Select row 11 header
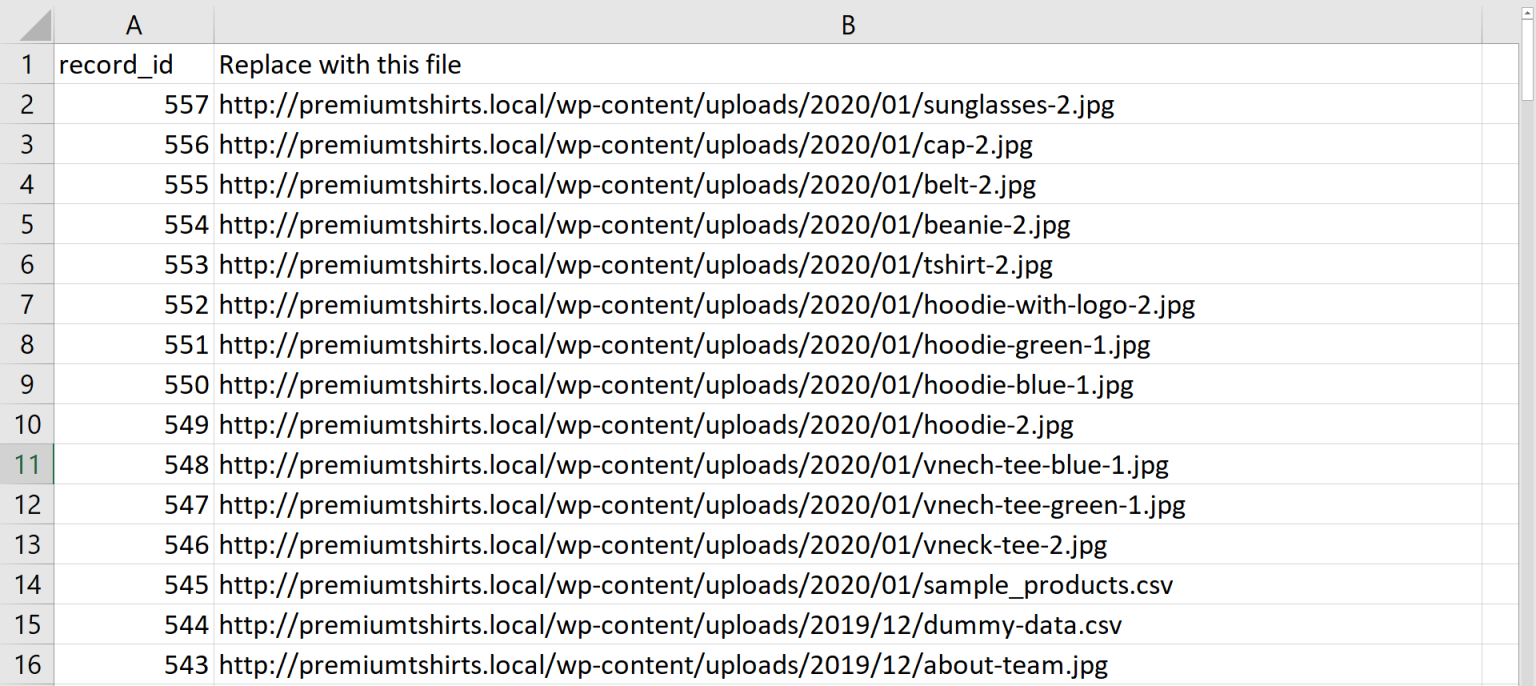Image resolution: width=1536 pixels, height=686 pixels. [x=26, y=464]
